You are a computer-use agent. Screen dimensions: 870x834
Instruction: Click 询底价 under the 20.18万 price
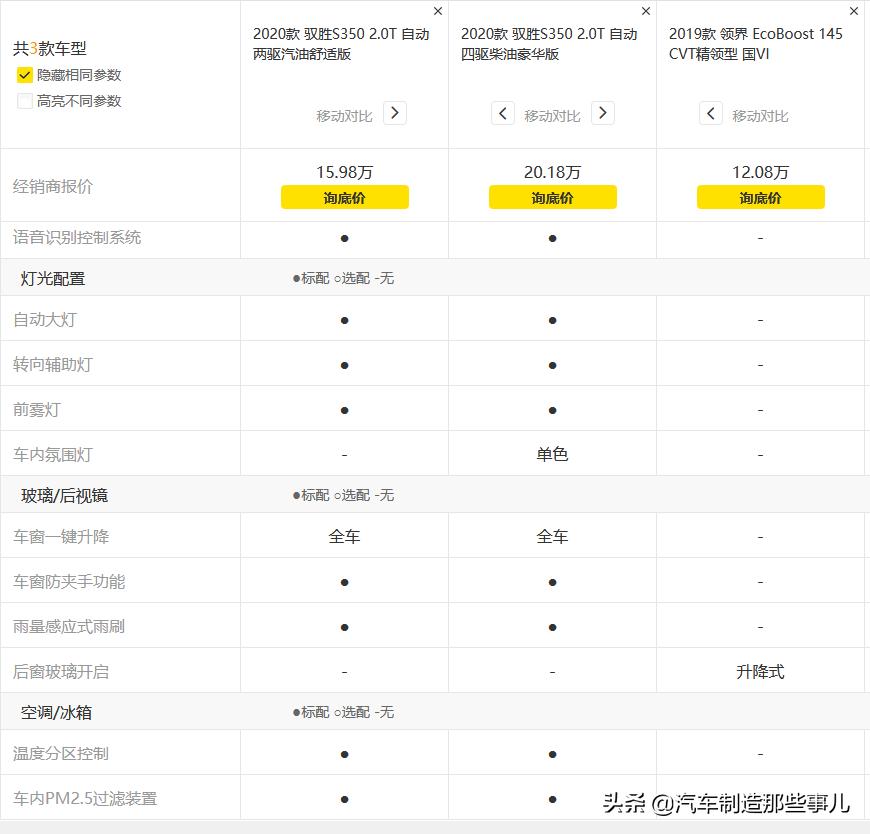(x=552, y=197)
